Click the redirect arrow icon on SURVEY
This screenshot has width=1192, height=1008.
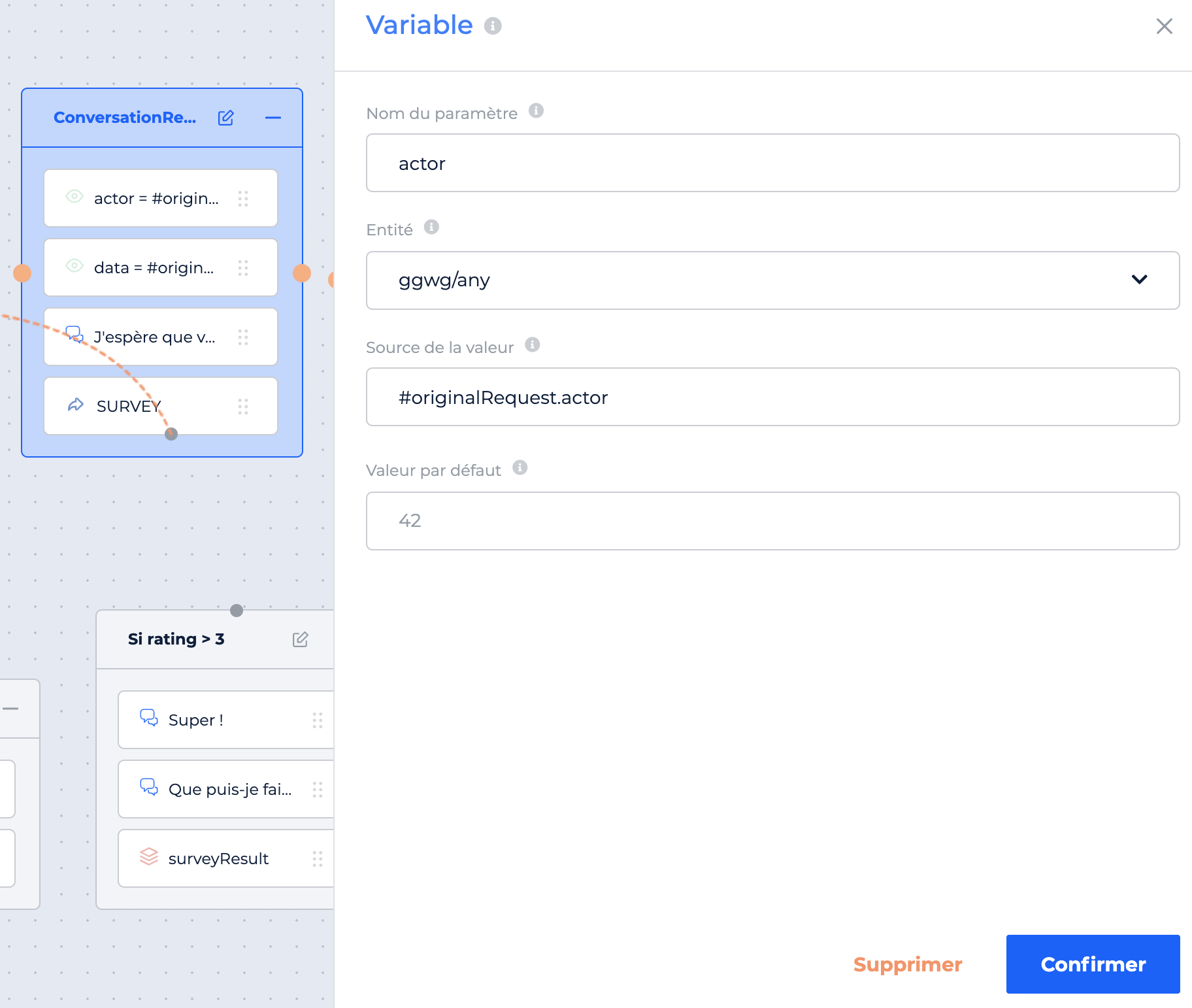(x=76, y=405)
